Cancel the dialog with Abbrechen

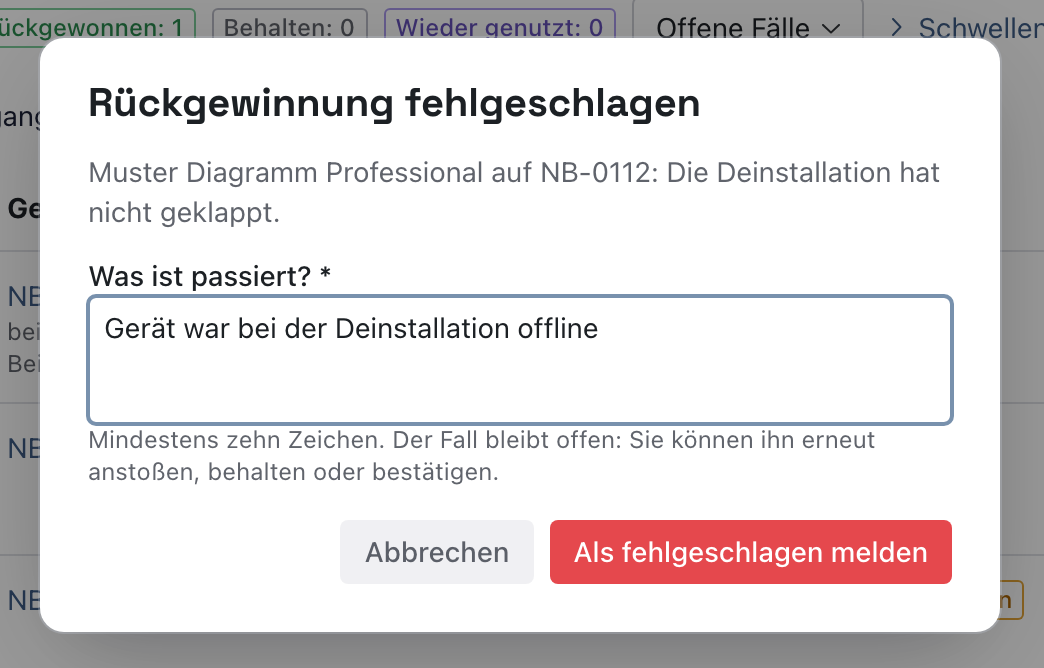[x=437, y=552]
